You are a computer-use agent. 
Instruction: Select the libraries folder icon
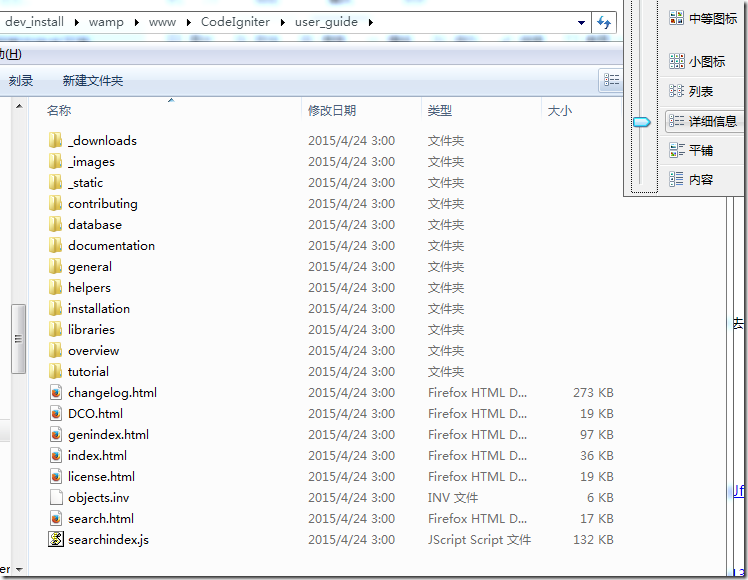coord(55,329)
